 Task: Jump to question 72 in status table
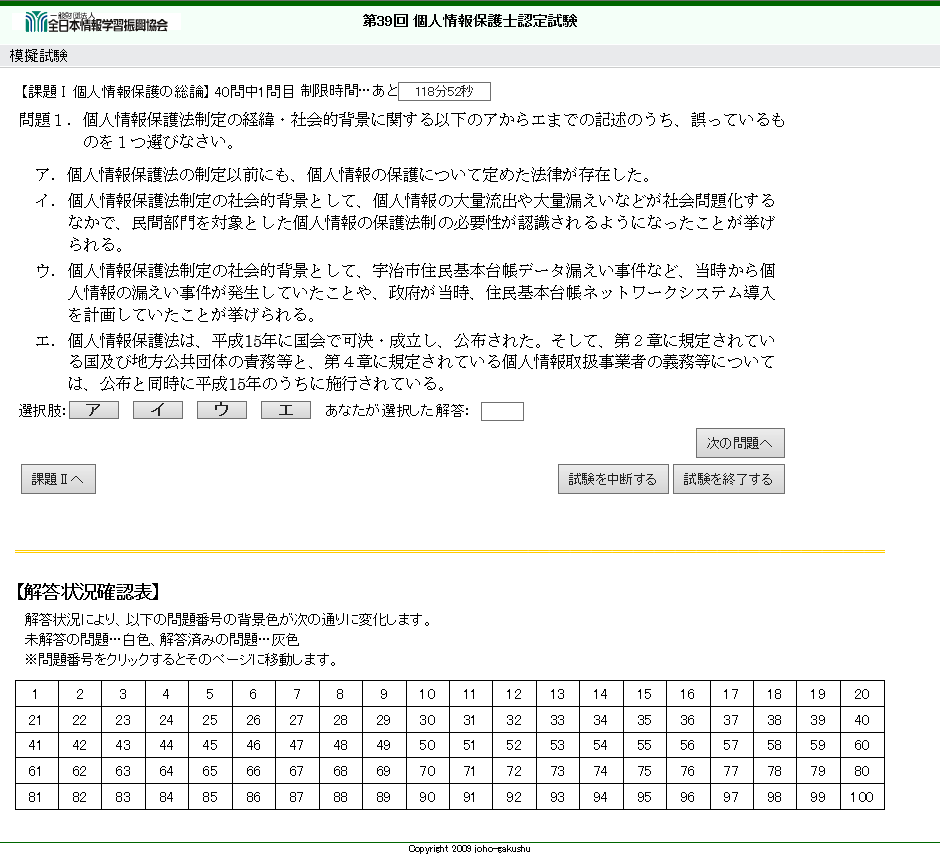click(514, 771)
